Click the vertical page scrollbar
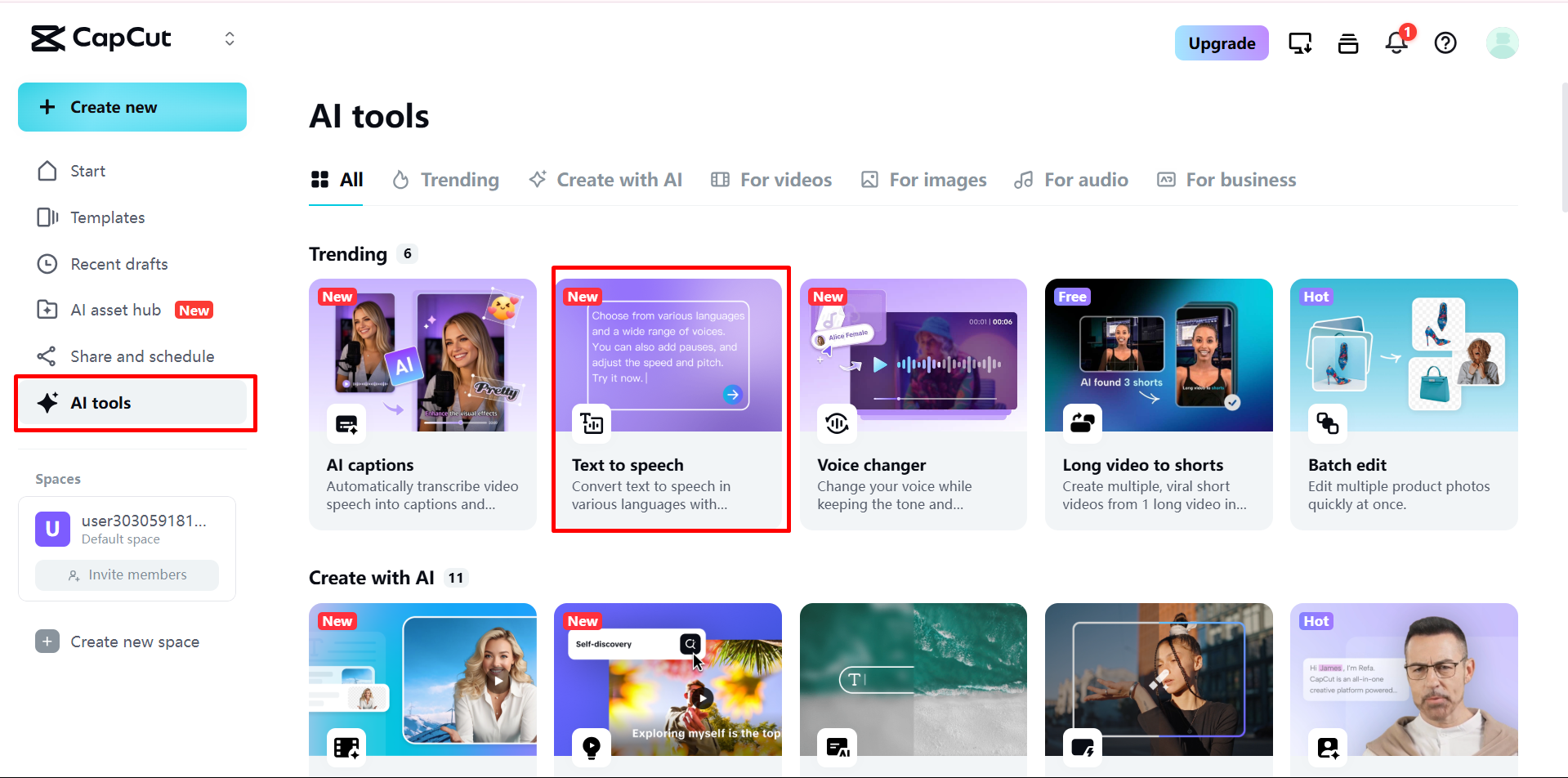Image resolution: width=1568 pixels, height=778 pixels. [1564, 147]
